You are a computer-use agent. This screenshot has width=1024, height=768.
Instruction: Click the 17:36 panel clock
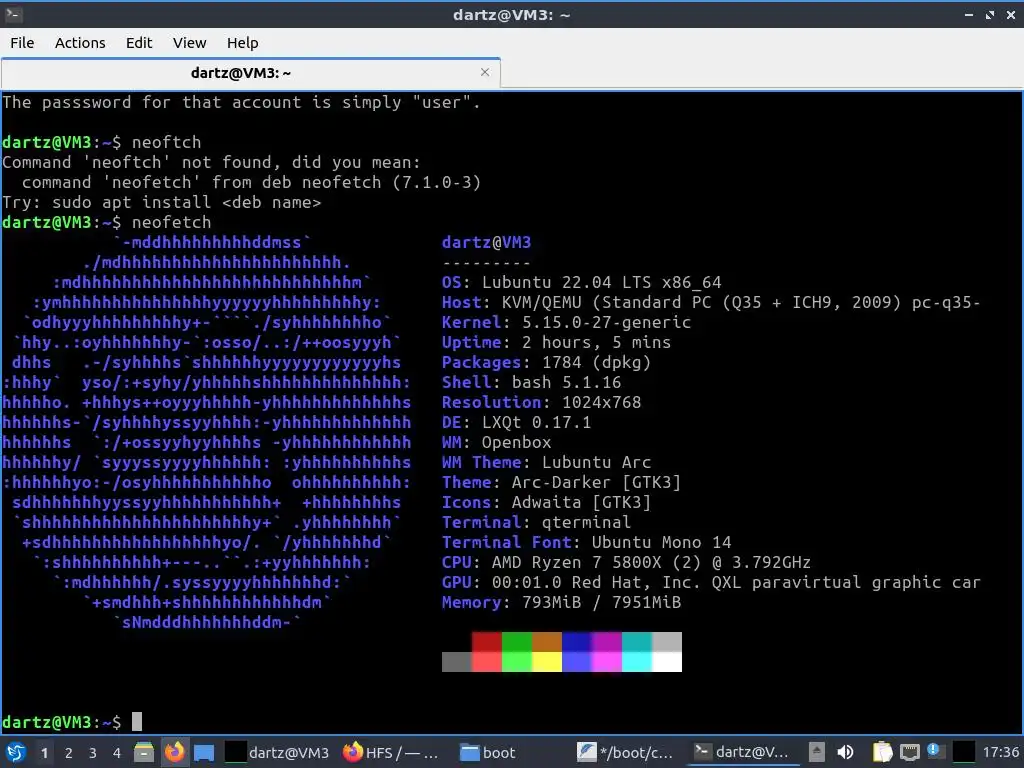1000,752
